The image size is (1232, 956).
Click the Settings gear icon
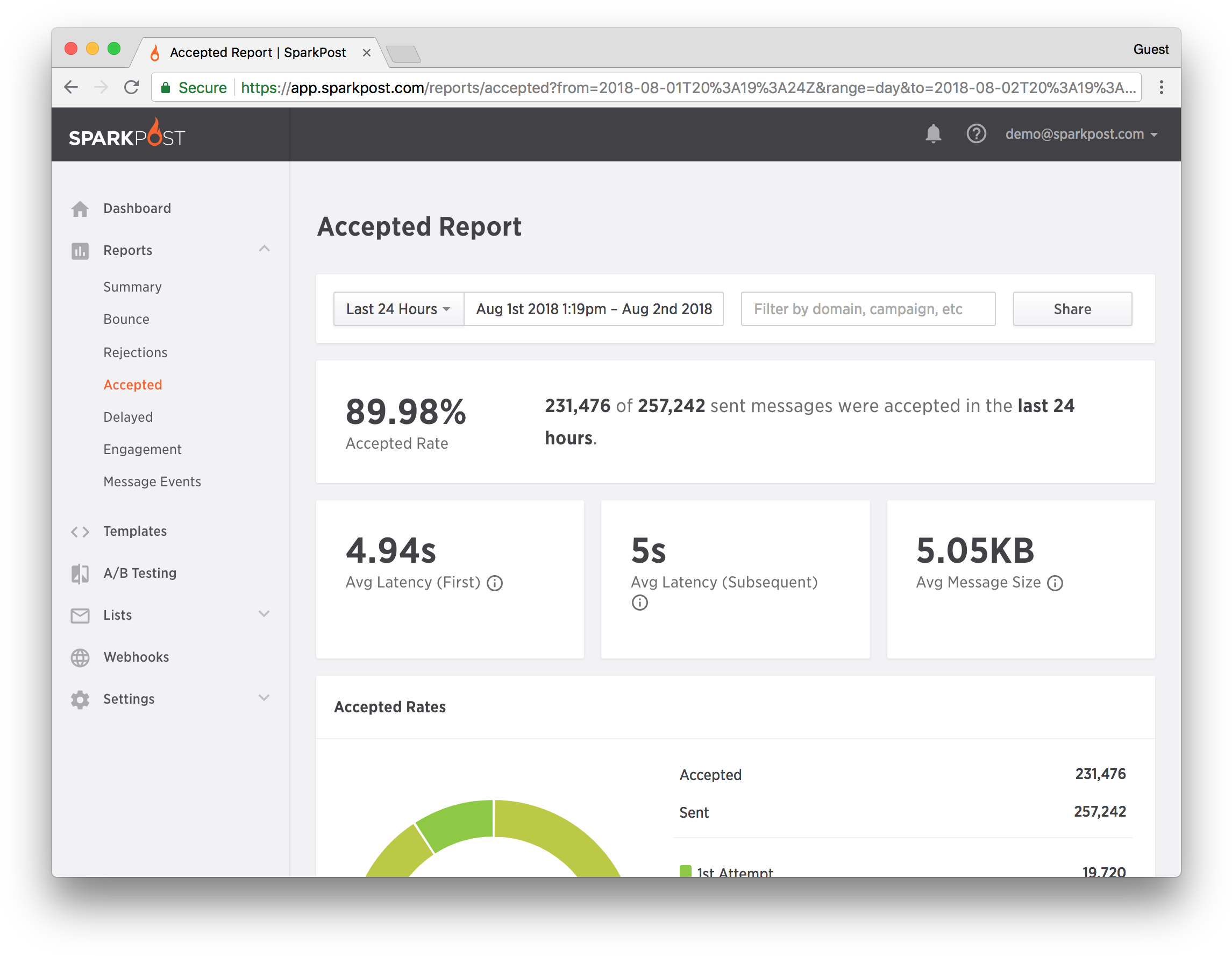80,699
